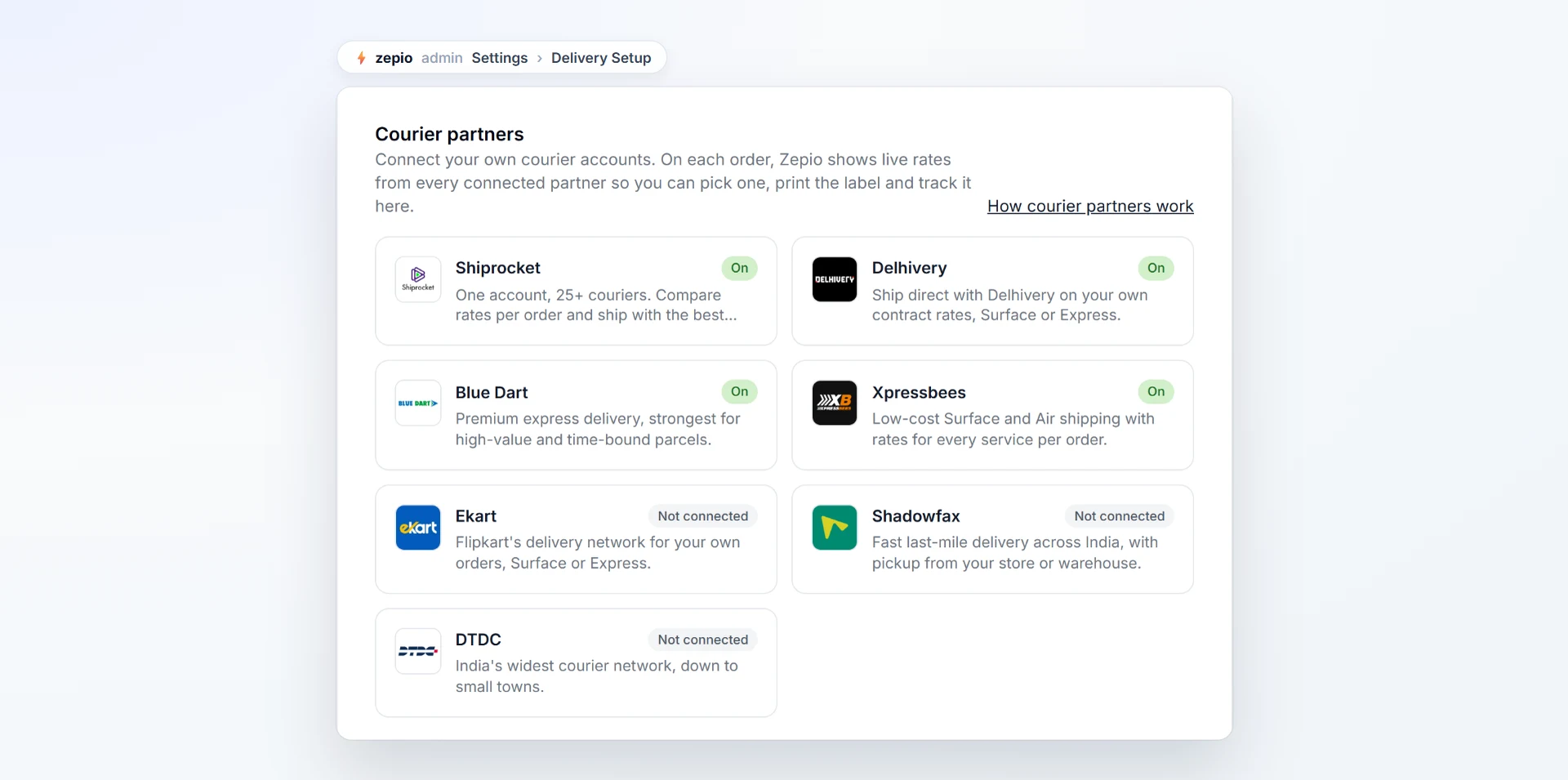Open the Shadowfax card title
Screen dimensions: 1568x780
click(916, 516)
